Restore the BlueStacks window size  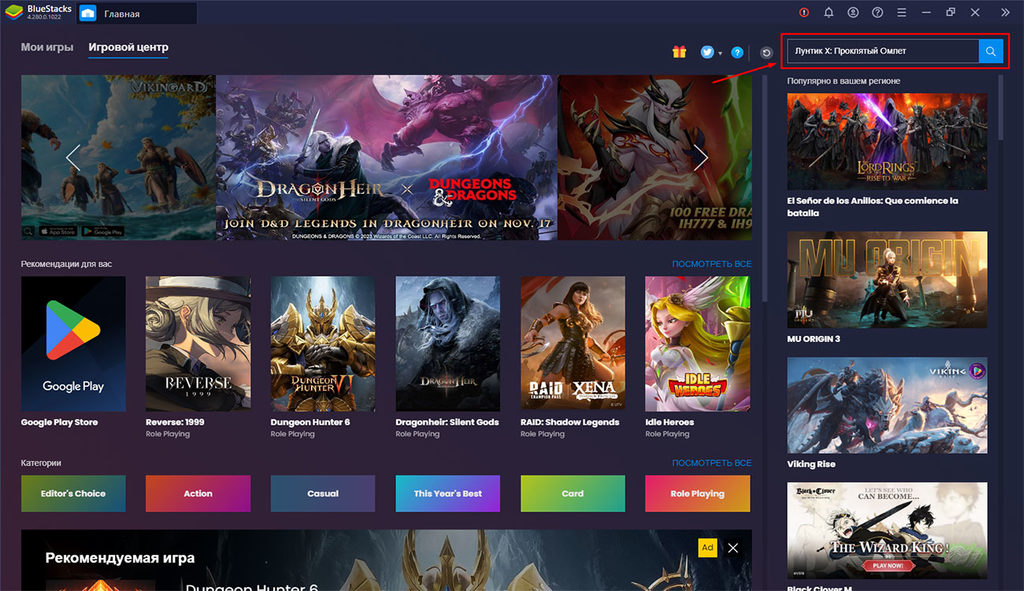(x=950, y=12)
